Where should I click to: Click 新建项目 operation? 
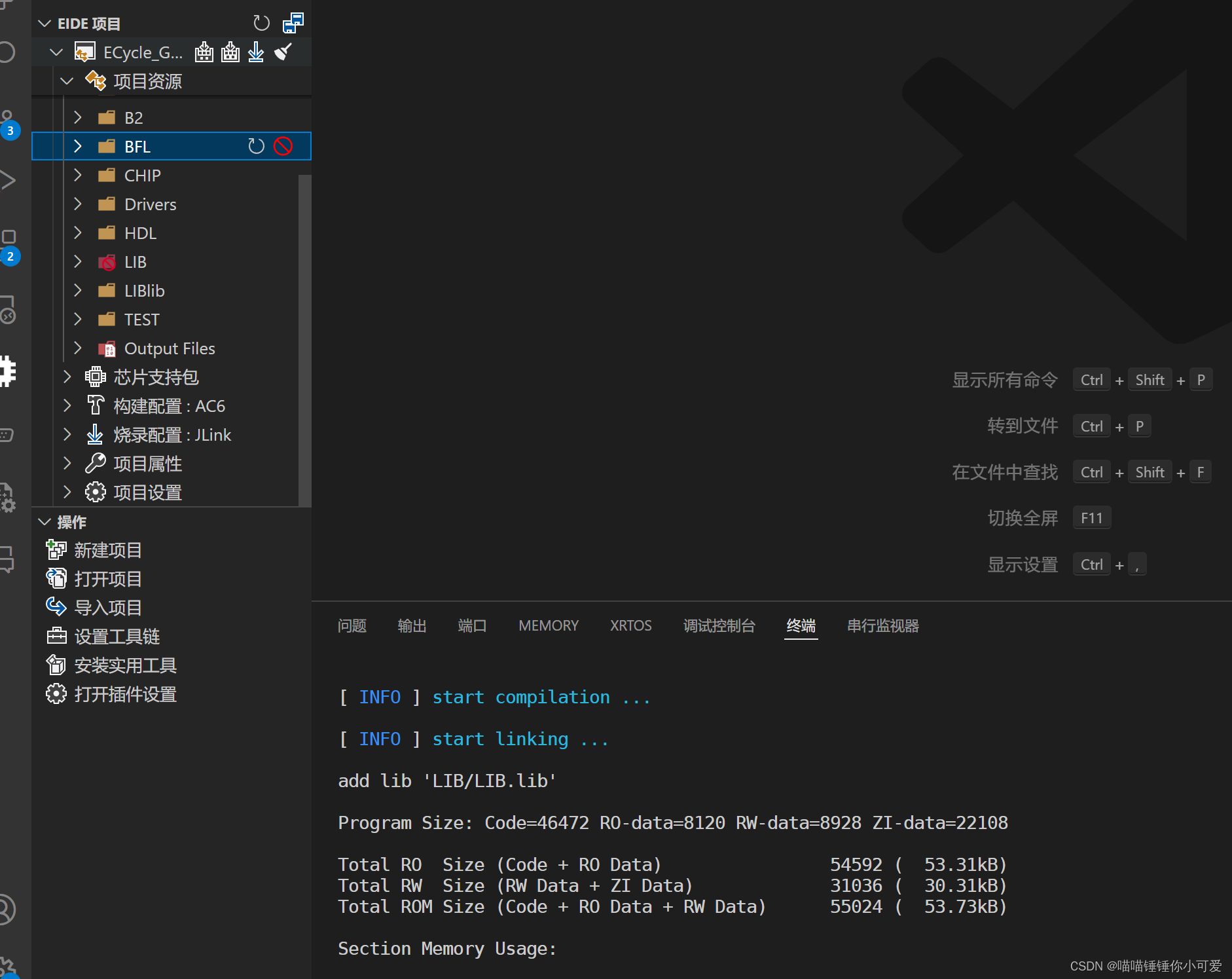172,550
